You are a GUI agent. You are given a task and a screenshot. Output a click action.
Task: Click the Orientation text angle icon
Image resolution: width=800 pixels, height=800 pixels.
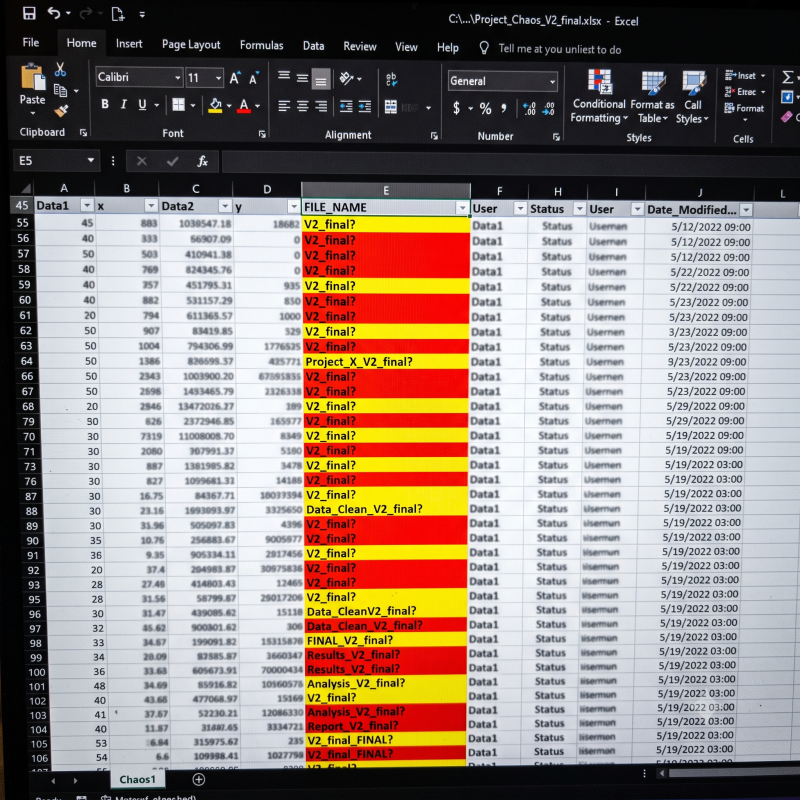(x=346, y=79)
